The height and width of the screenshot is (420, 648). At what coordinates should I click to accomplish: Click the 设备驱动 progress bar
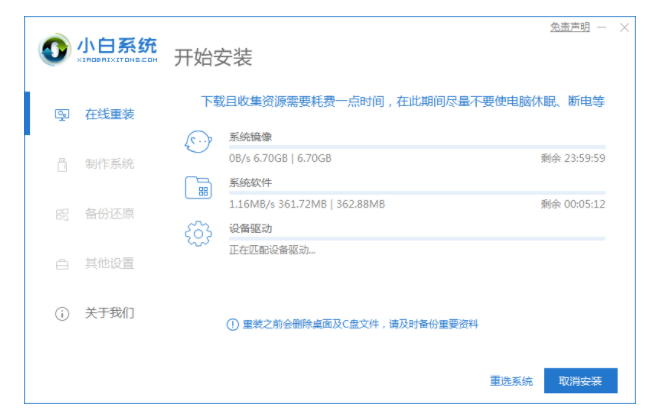(x=416, y=238)
